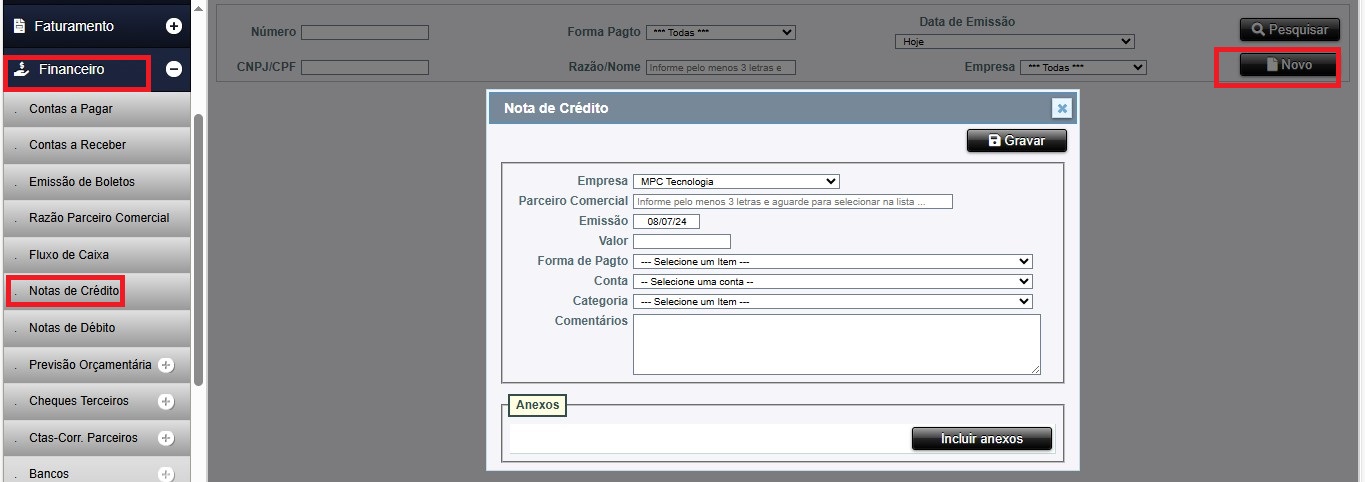Expand Ctas-Corr. Parceiros plus icon
The height and width of the screenshot is (482, 1365).
166,438
